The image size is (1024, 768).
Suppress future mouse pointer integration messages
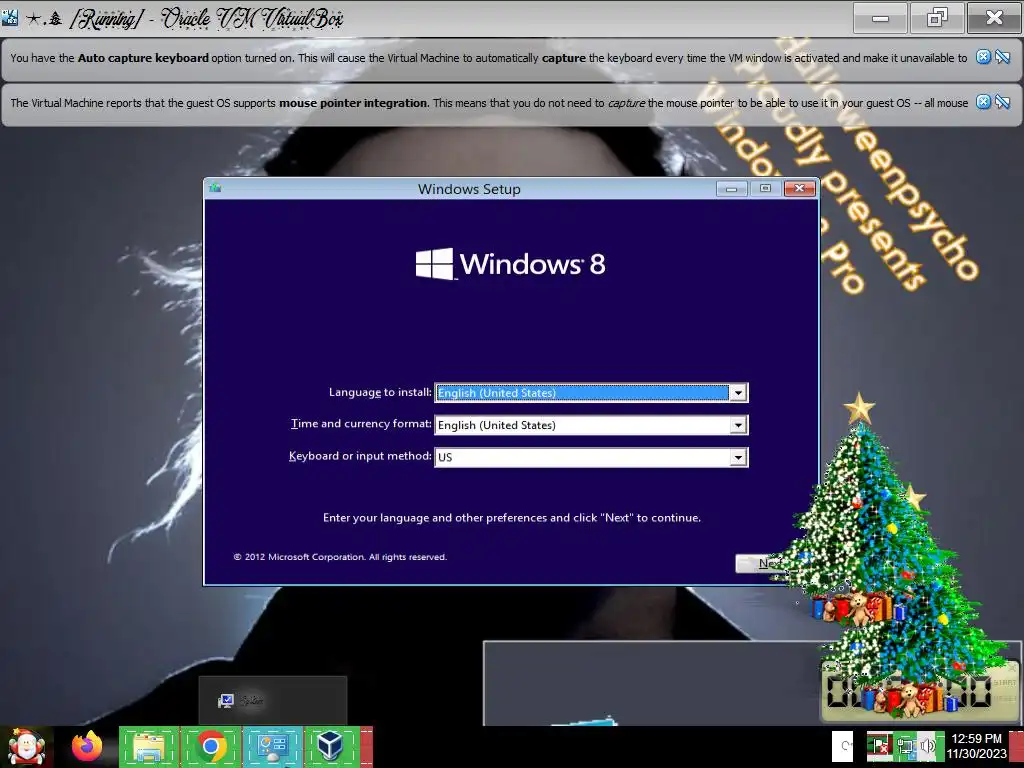point(1002,101)
